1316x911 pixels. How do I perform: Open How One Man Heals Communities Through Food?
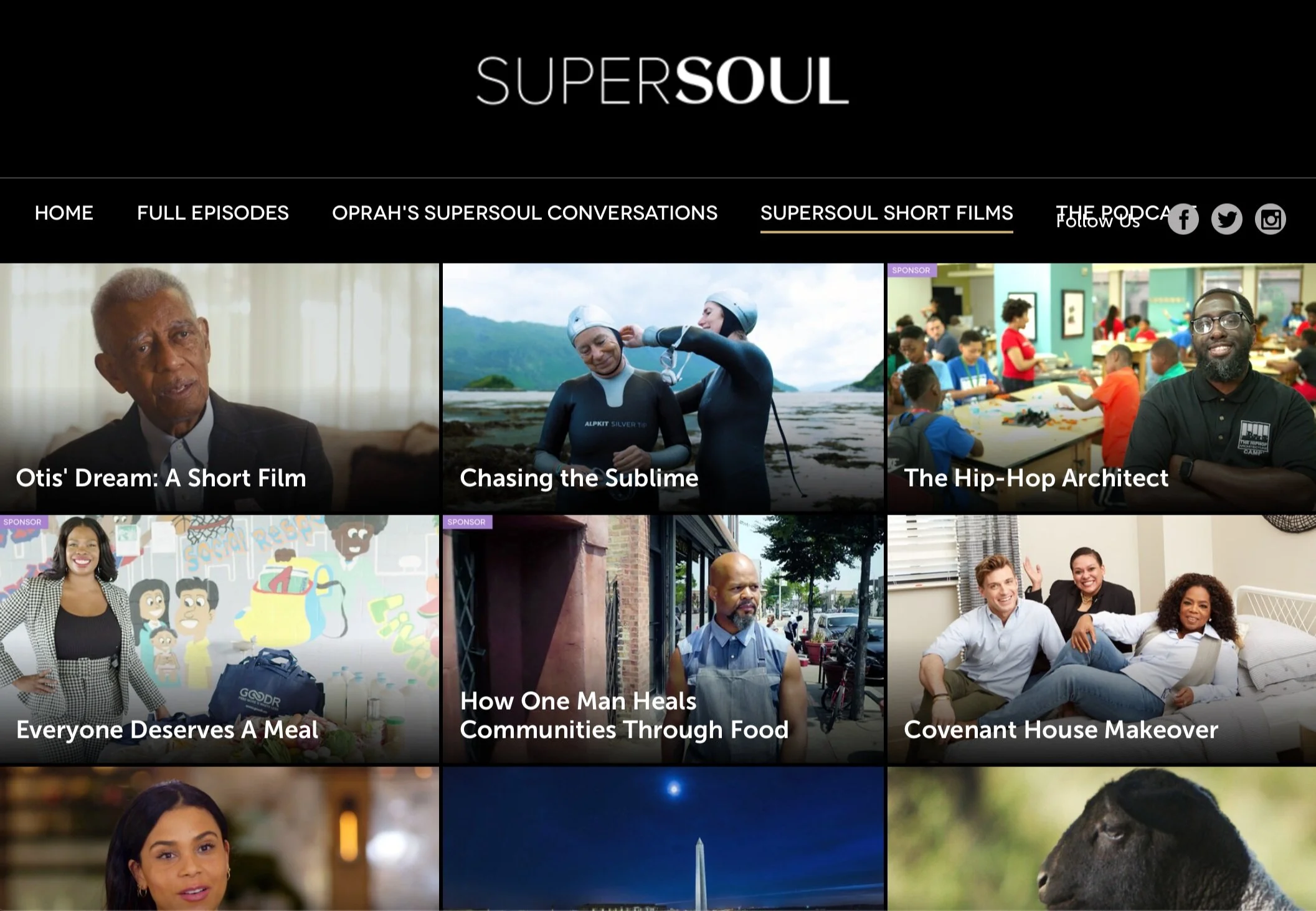[x=663, y=639]
